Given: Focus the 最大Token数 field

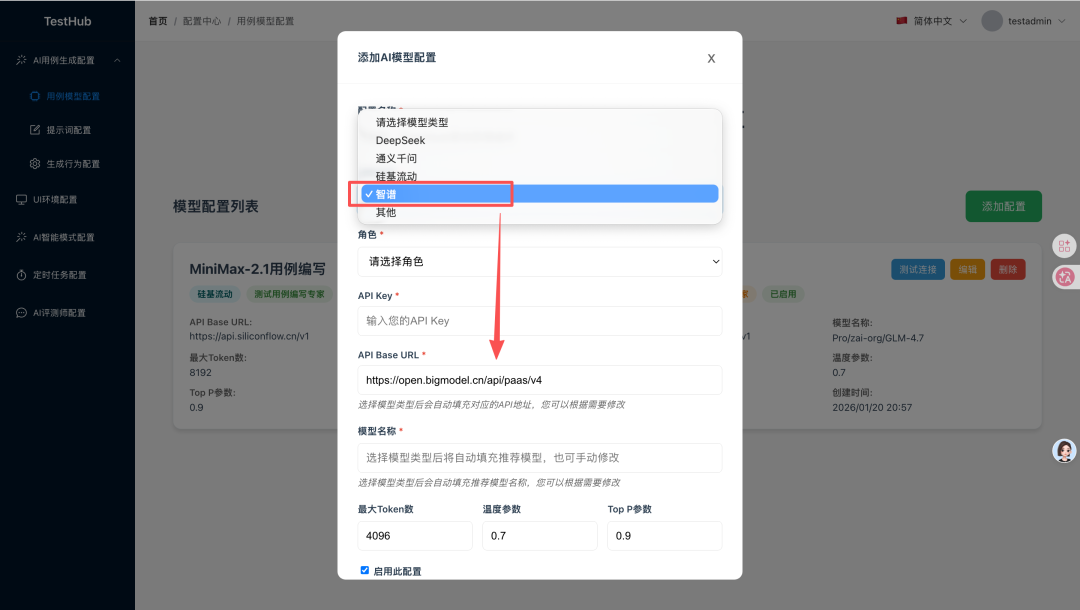Looking at the screenshot, I should coord(415,536).
